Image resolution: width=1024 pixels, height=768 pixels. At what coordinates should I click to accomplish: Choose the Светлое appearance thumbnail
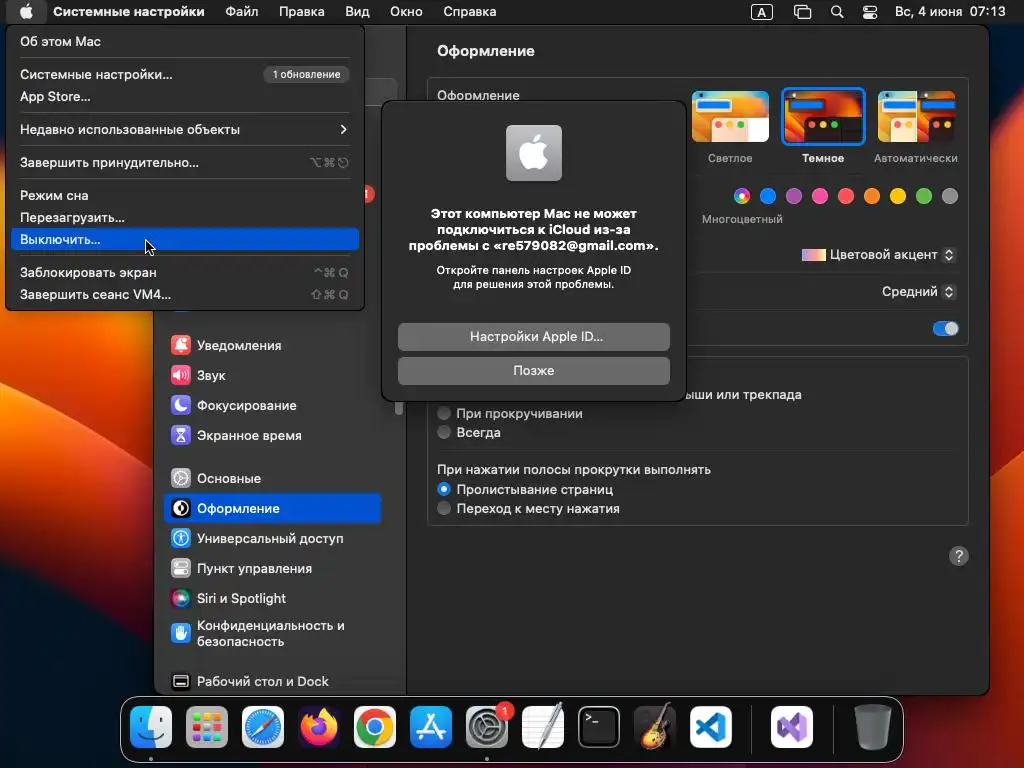pyautogui.click(x=730, y=116)
